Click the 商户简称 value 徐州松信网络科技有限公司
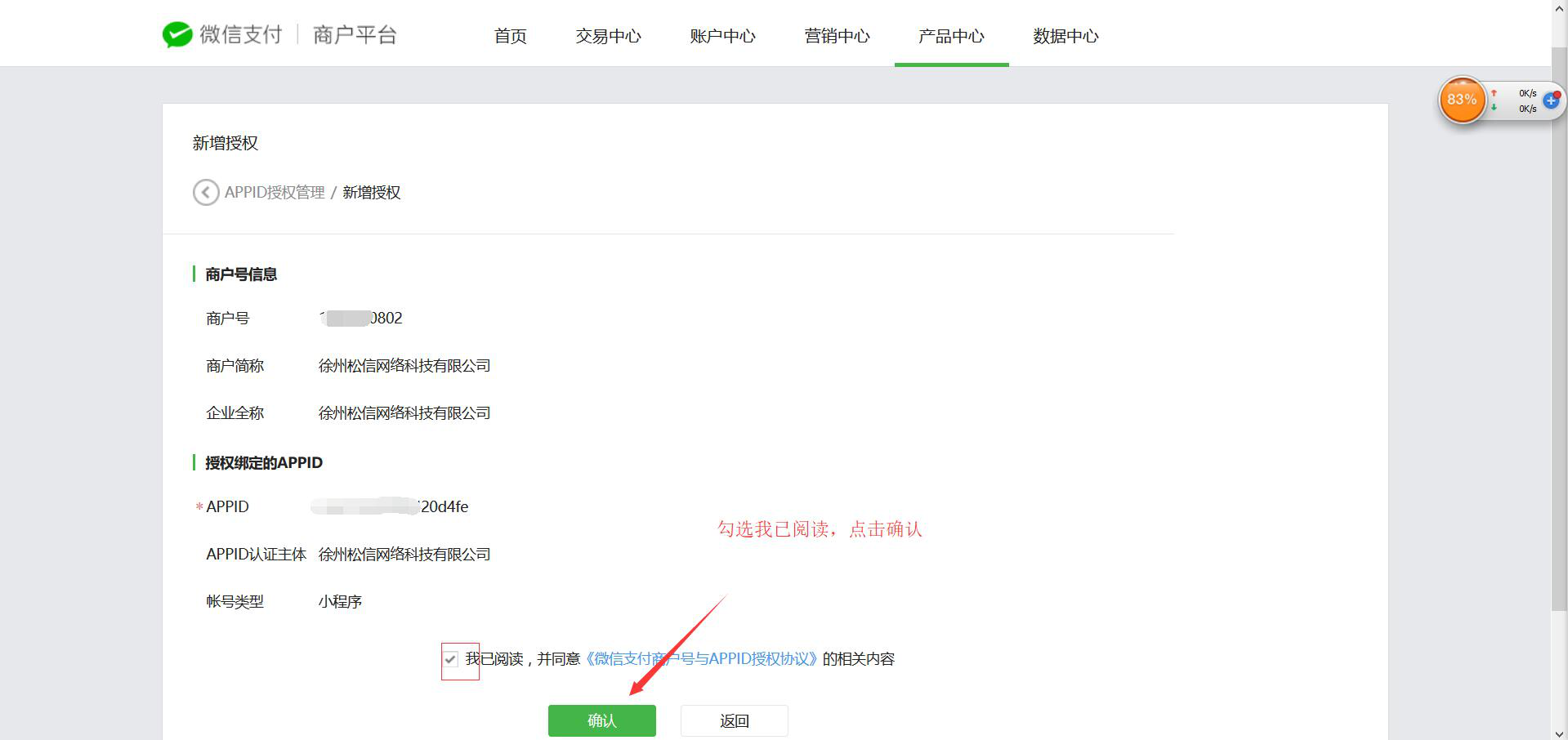1568x740 pixels. (404, 365)
